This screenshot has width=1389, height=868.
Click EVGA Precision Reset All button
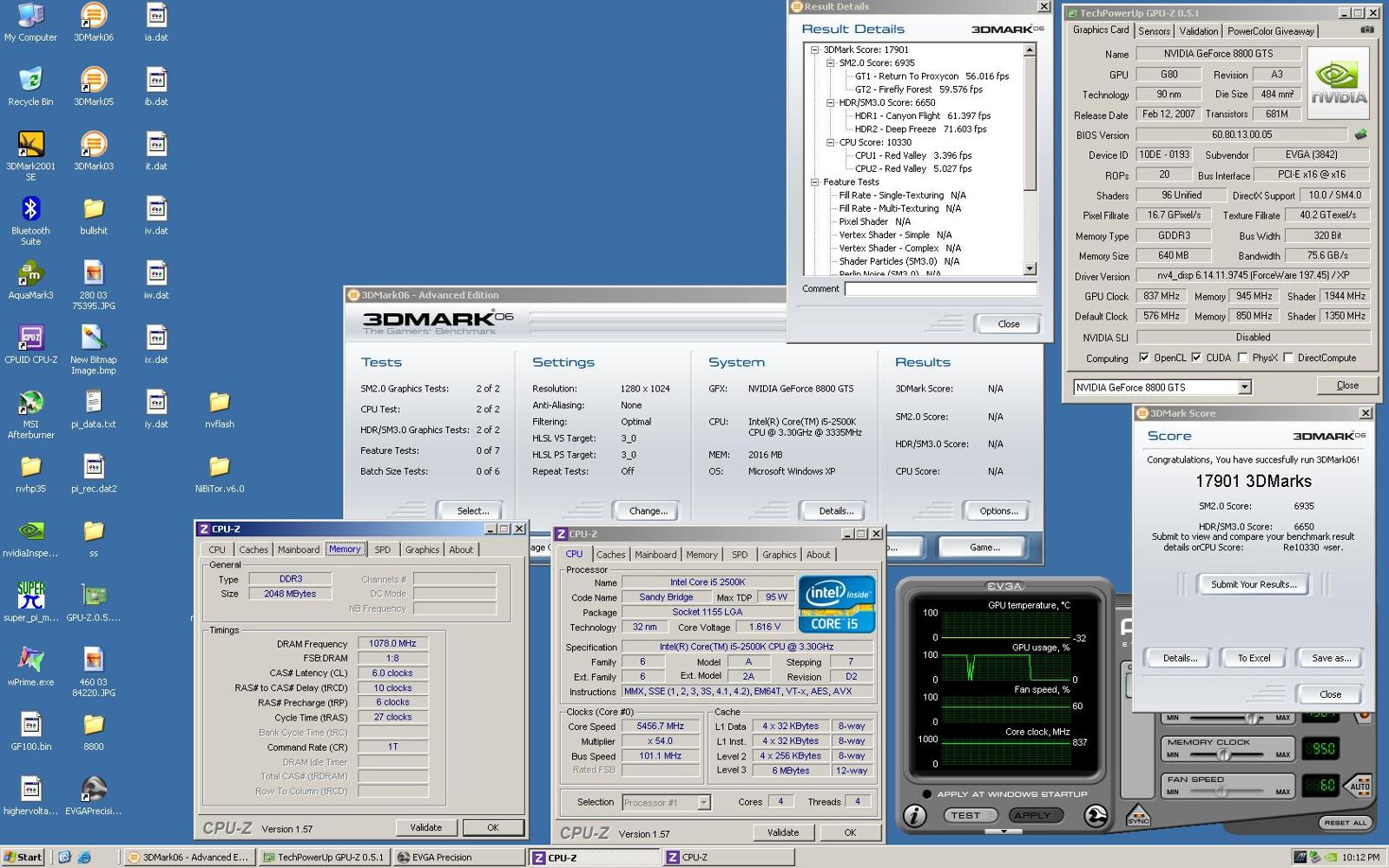pos(1345,822)
